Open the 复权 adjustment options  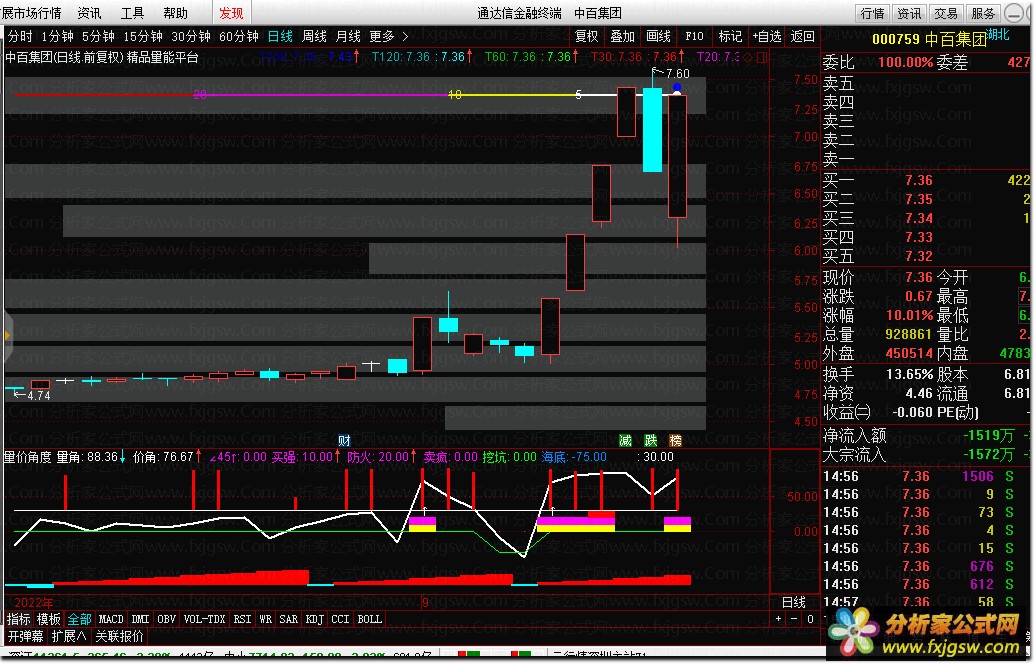[x=587, y=36]
